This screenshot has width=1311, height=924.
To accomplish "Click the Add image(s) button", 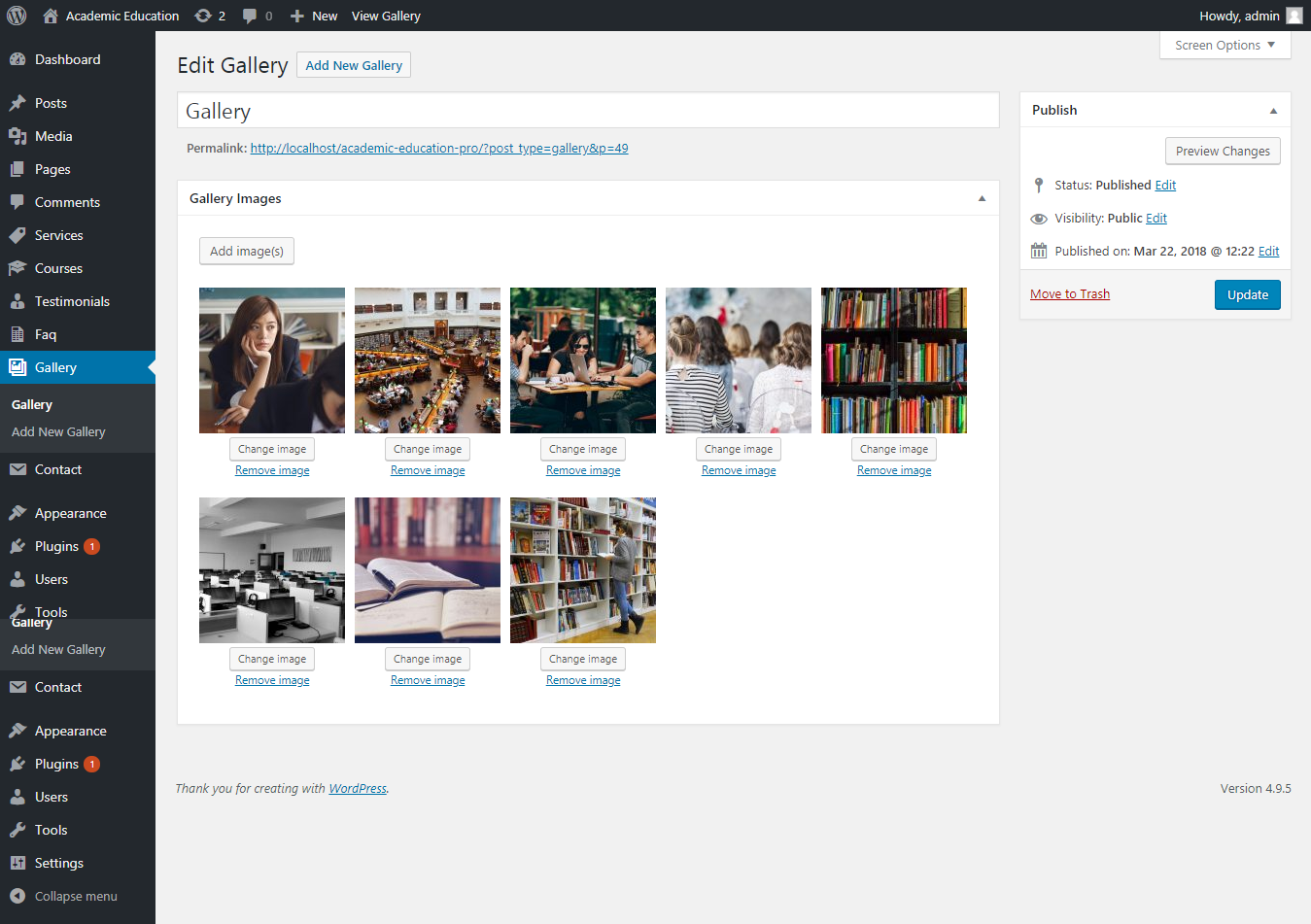I will click(247, 251).
